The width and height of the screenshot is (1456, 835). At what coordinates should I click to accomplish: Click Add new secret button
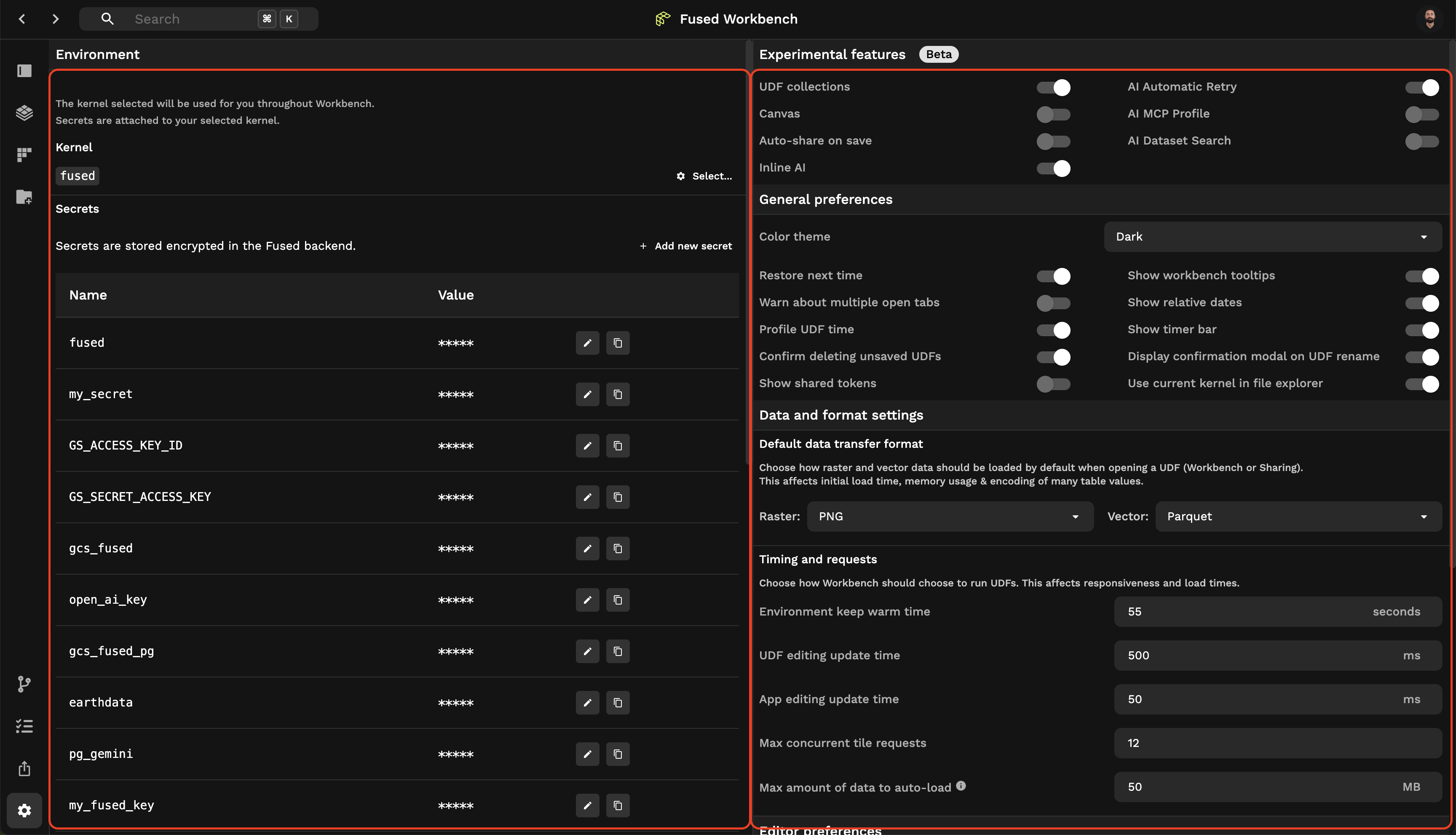click(x=686, y=246)
